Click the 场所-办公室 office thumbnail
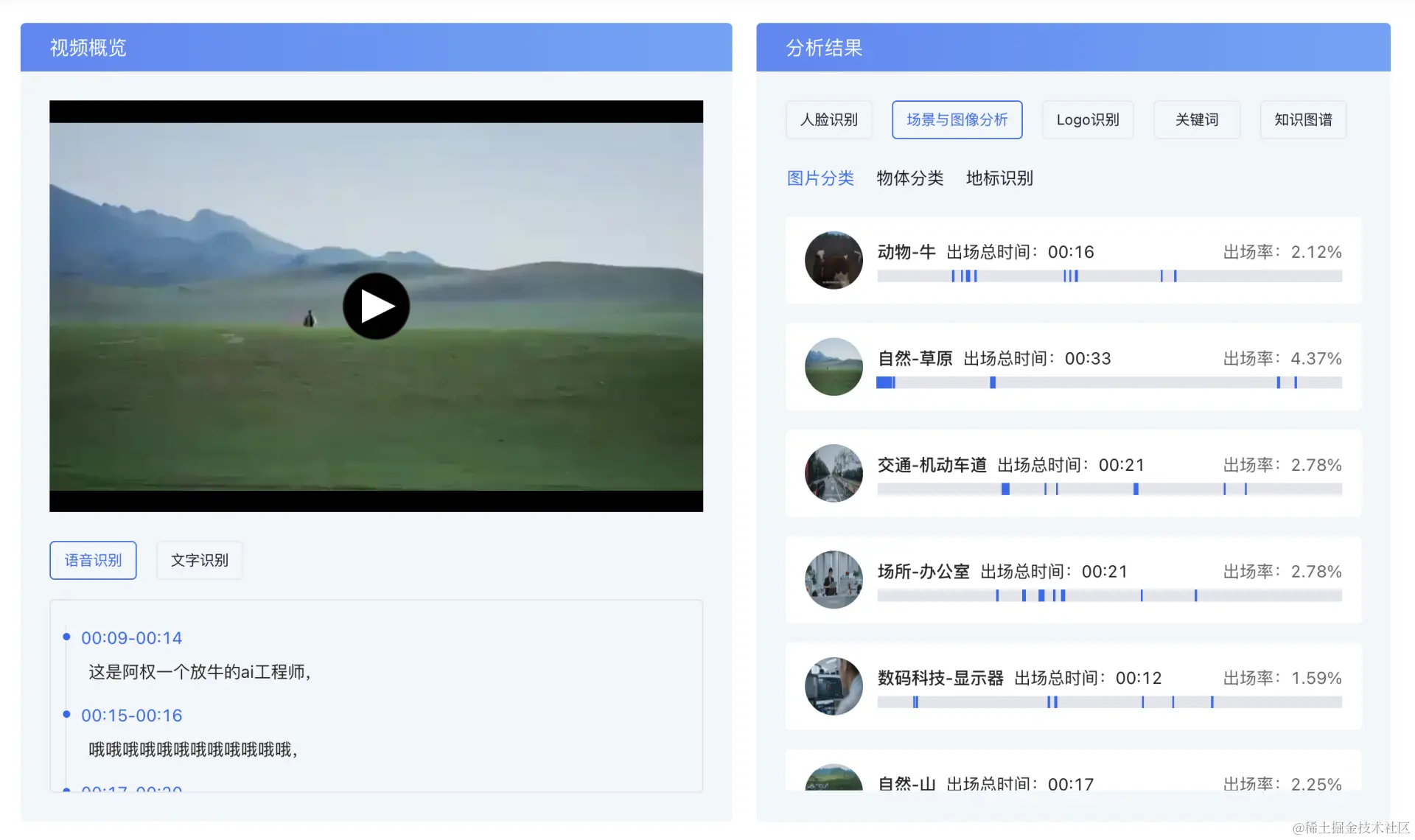This screenshot has width=1415, height=840. 834,580
